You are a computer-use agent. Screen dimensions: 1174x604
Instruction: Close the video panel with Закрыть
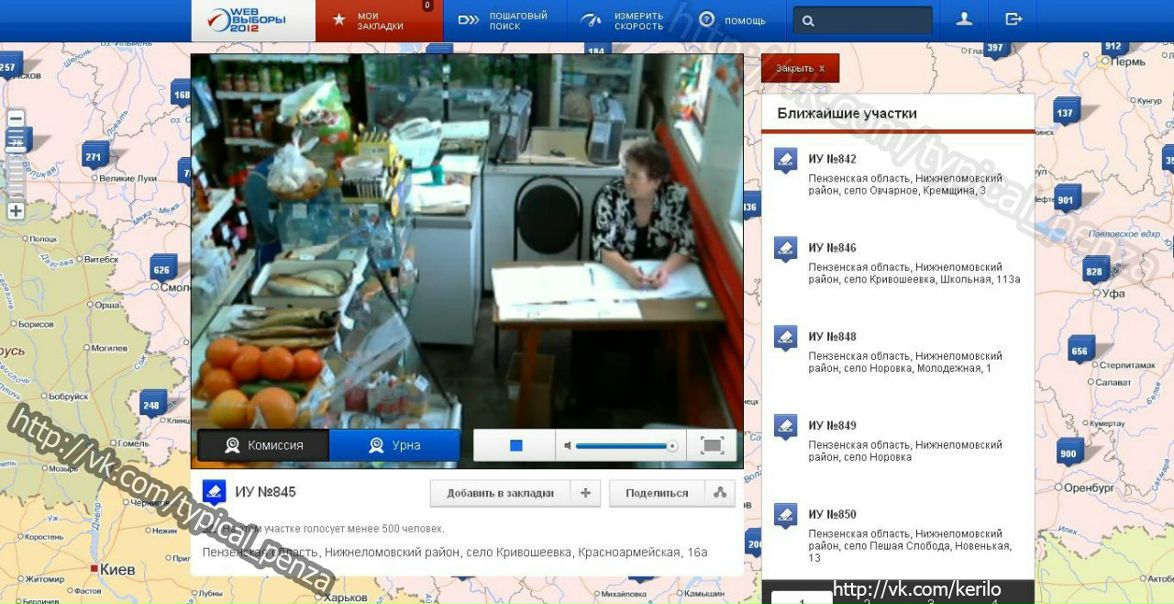pyautogui.click(x=800, y=69)
